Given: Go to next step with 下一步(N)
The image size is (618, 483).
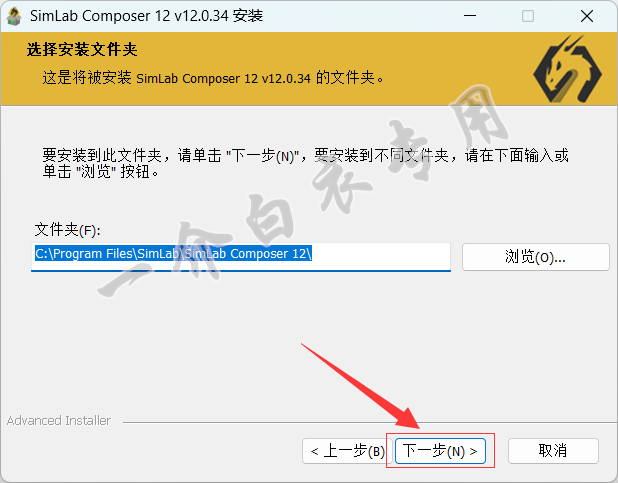Looking at the screenshot, I should pyautogui.click(x=440, y=451).
